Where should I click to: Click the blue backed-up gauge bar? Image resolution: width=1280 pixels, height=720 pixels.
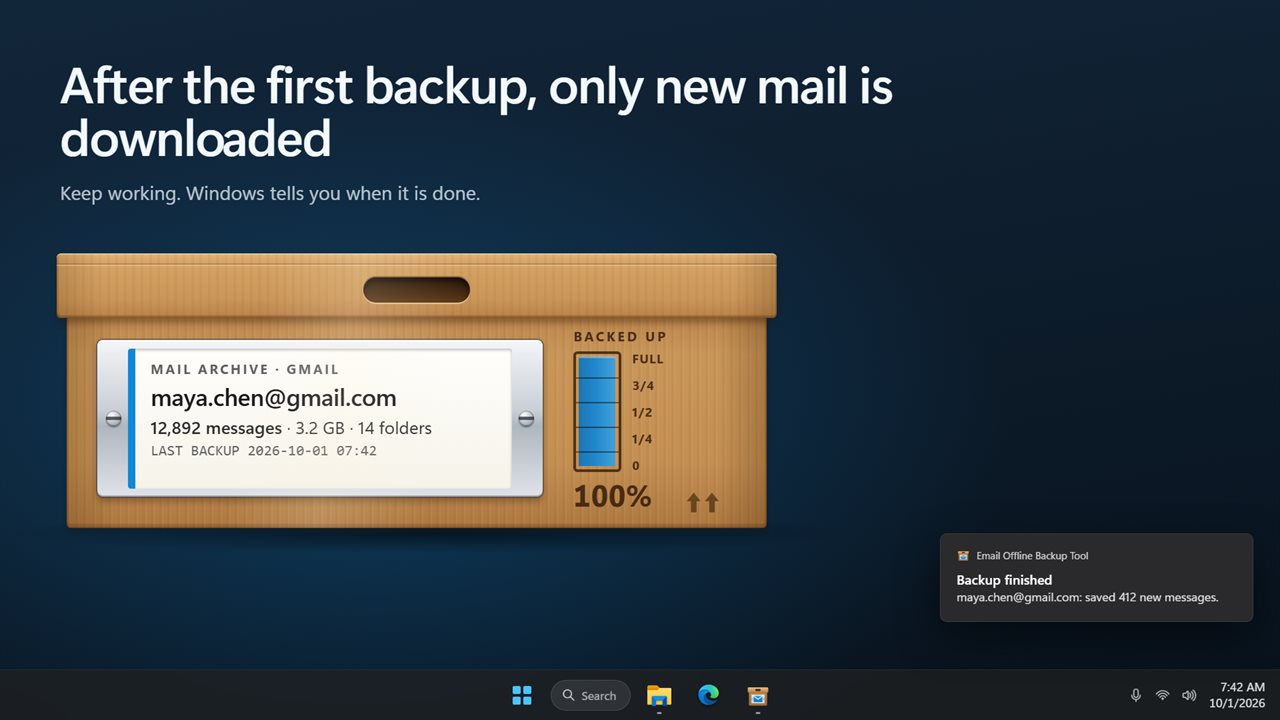pyautogui.click(x=597, y=411)
